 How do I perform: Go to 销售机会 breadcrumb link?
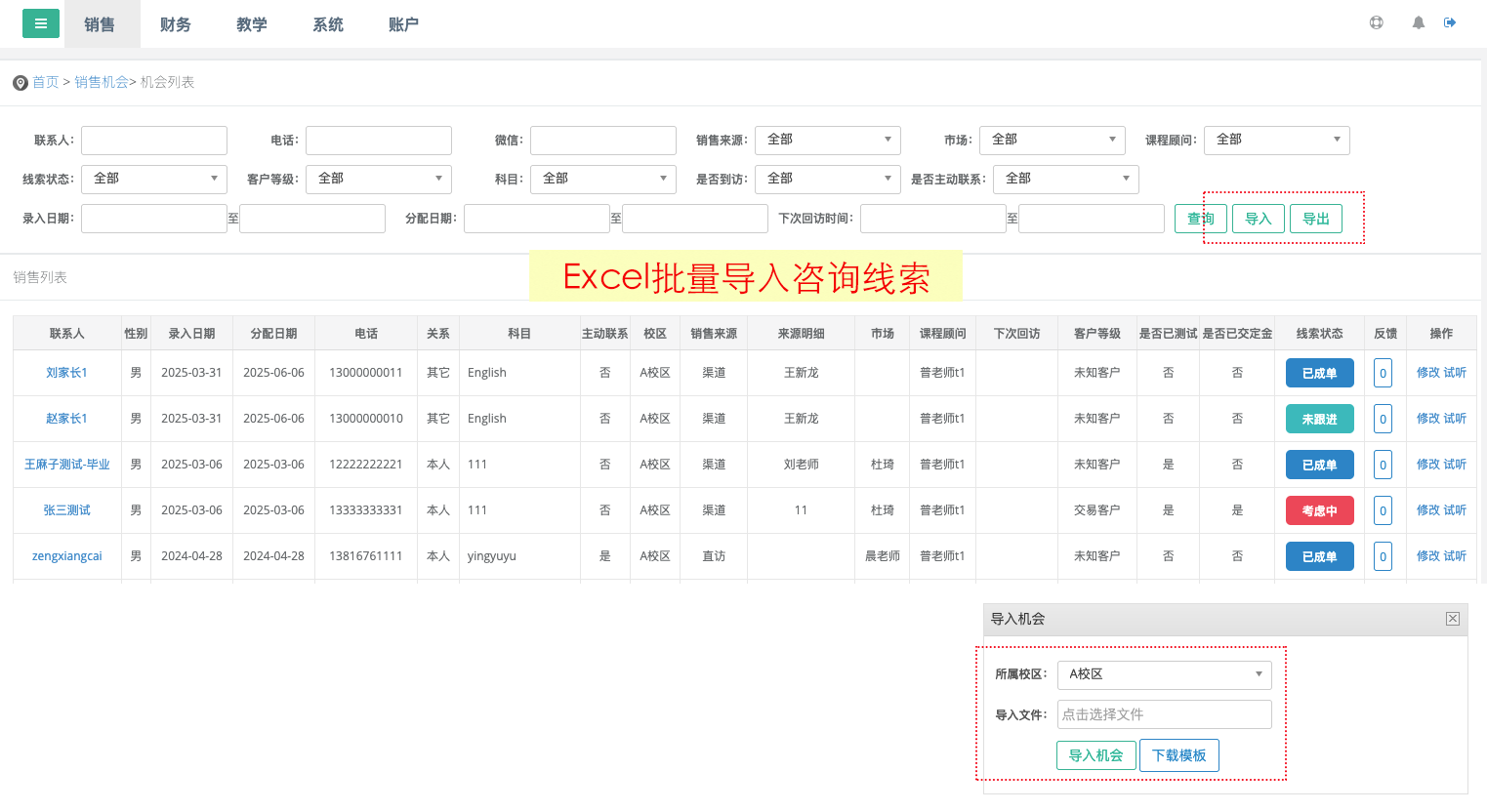[x=102, y=82]
